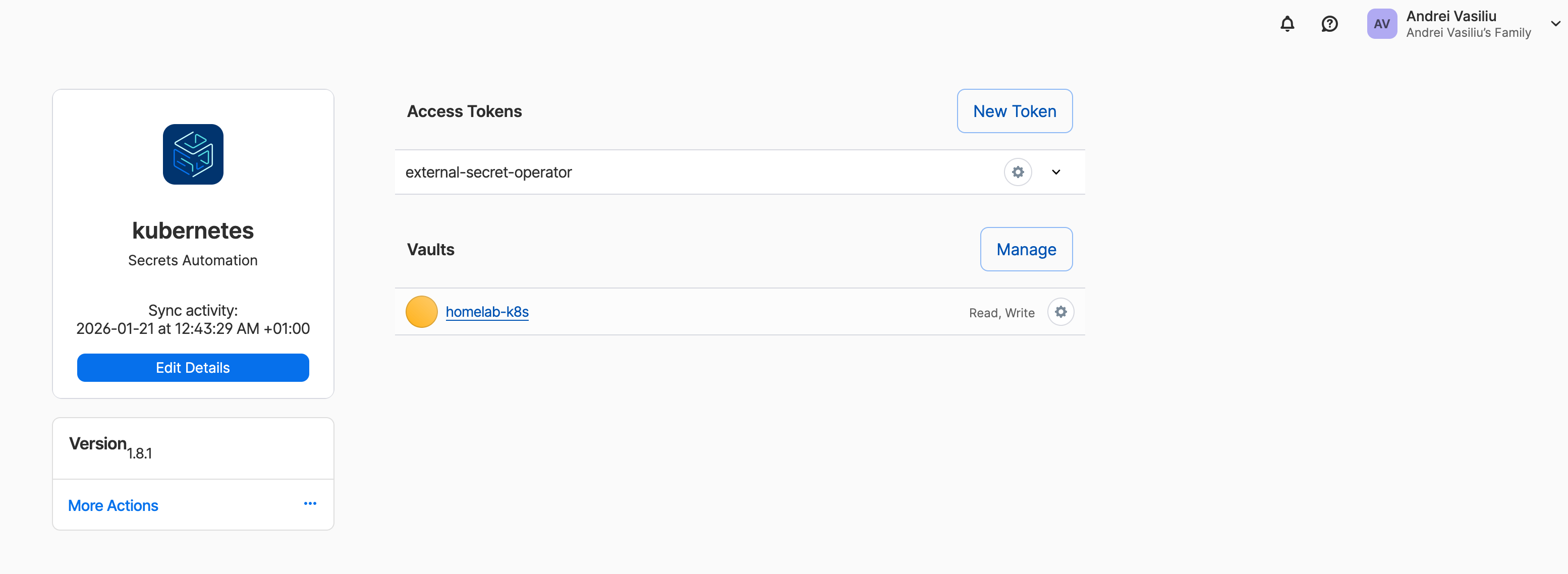
Task: Open the homelab-k8s vault link
Action: [487, 311]
